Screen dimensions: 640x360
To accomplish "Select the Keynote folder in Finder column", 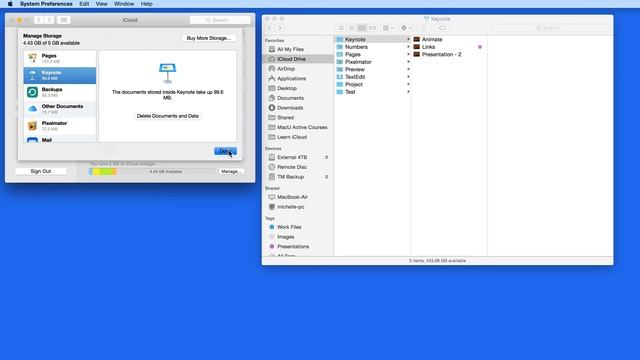I will [x=372, y=39].
